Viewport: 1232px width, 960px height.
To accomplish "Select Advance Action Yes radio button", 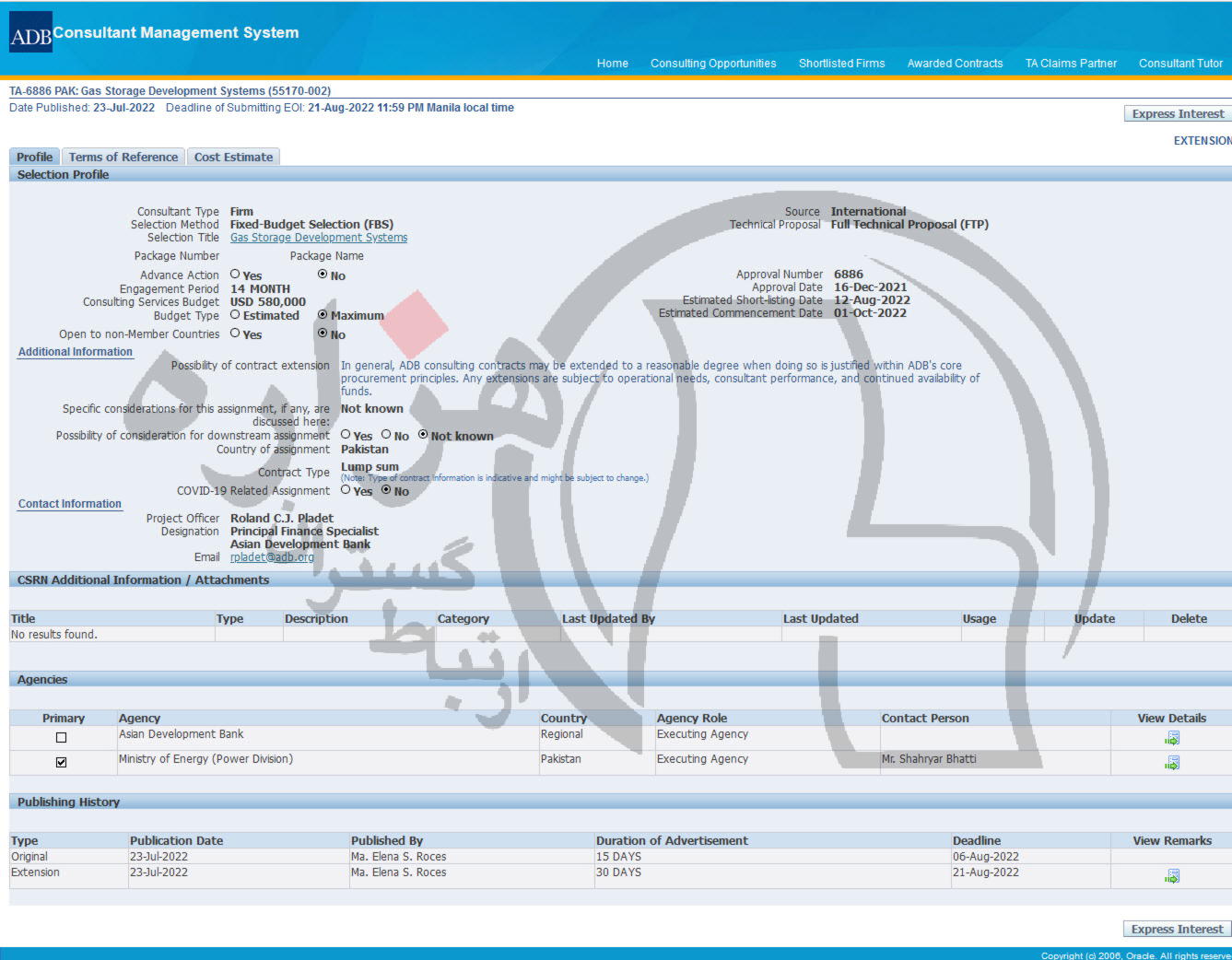I will [235, 275].
